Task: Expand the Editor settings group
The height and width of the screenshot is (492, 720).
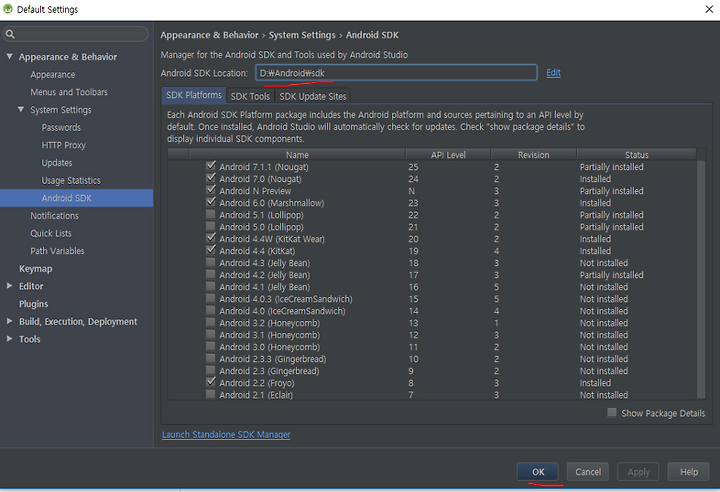Action: [x=9, y=286]
